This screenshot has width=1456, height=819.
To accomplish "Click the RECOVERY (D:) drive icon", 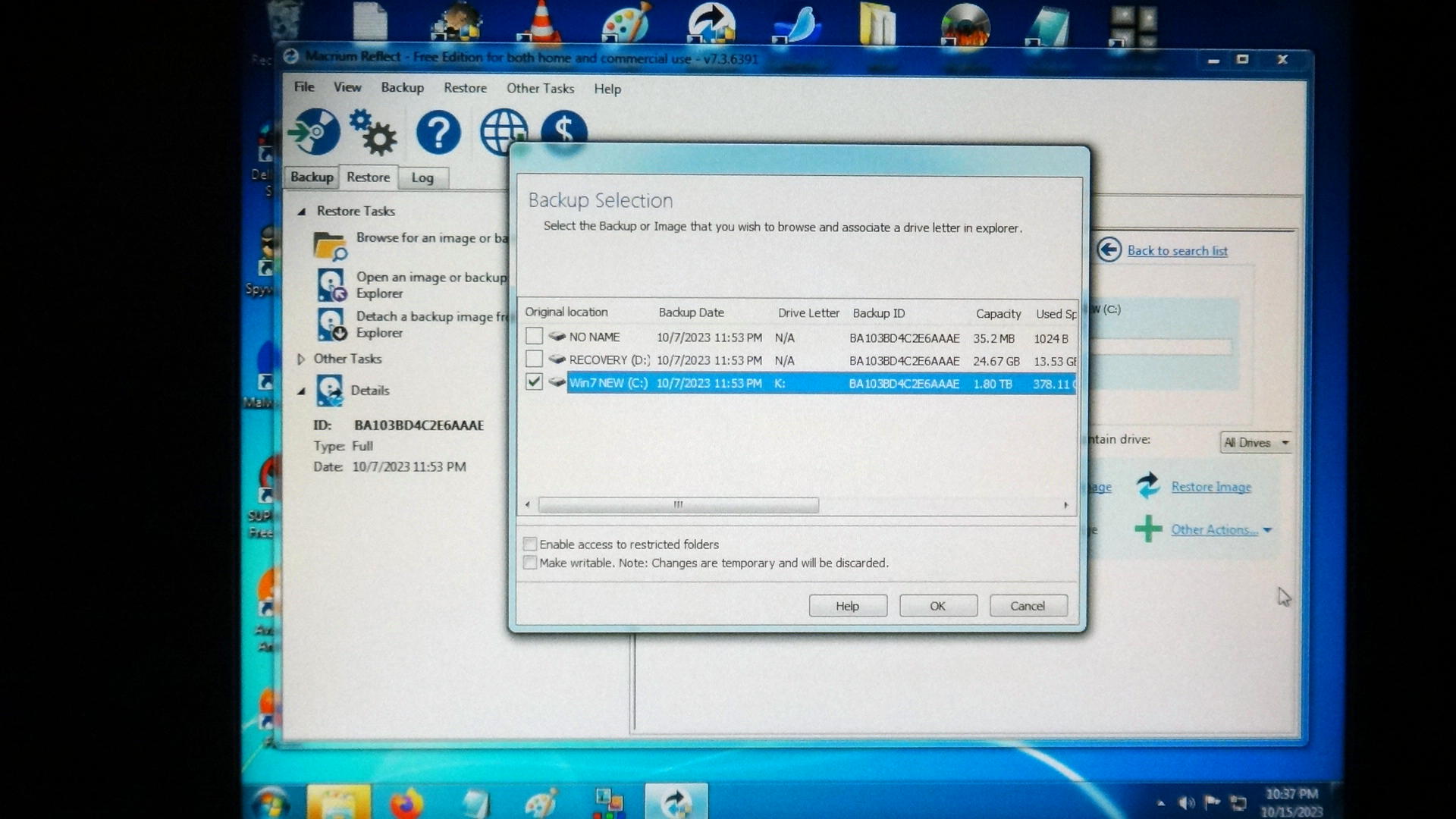I will click(x=557, y=359).
